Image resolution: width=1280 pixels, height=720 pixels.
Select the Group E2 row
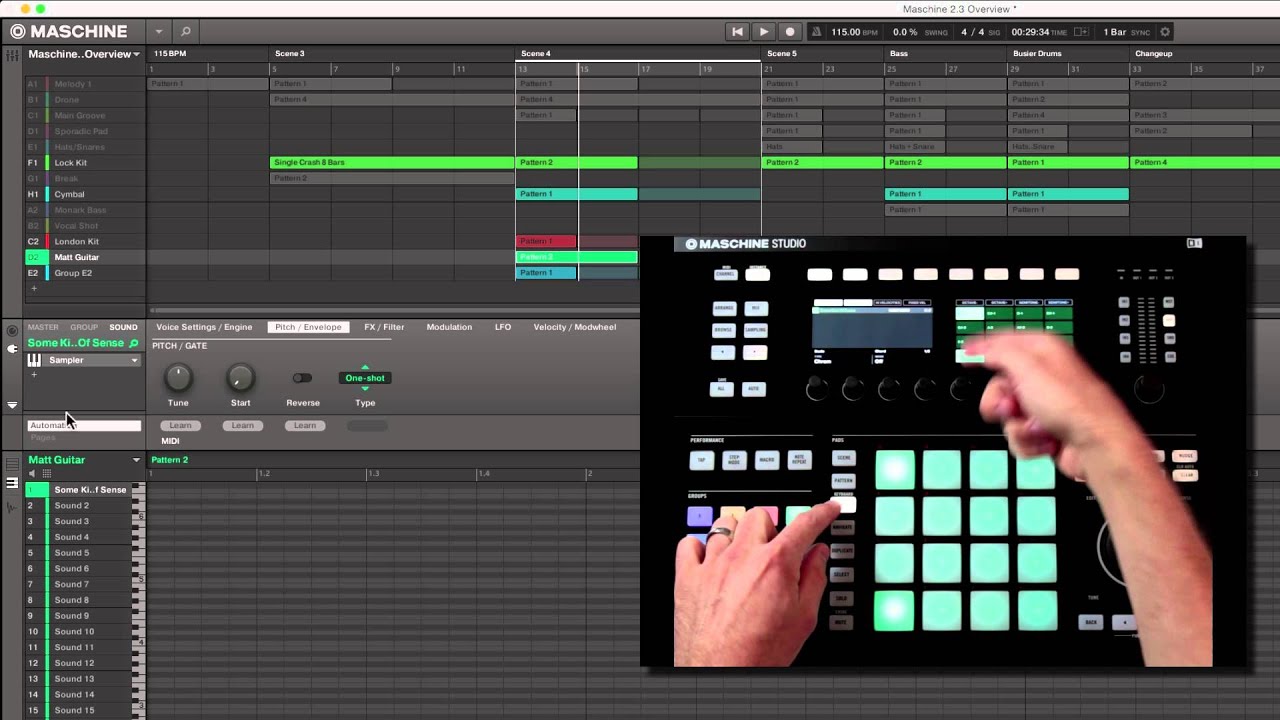(85, 273)
